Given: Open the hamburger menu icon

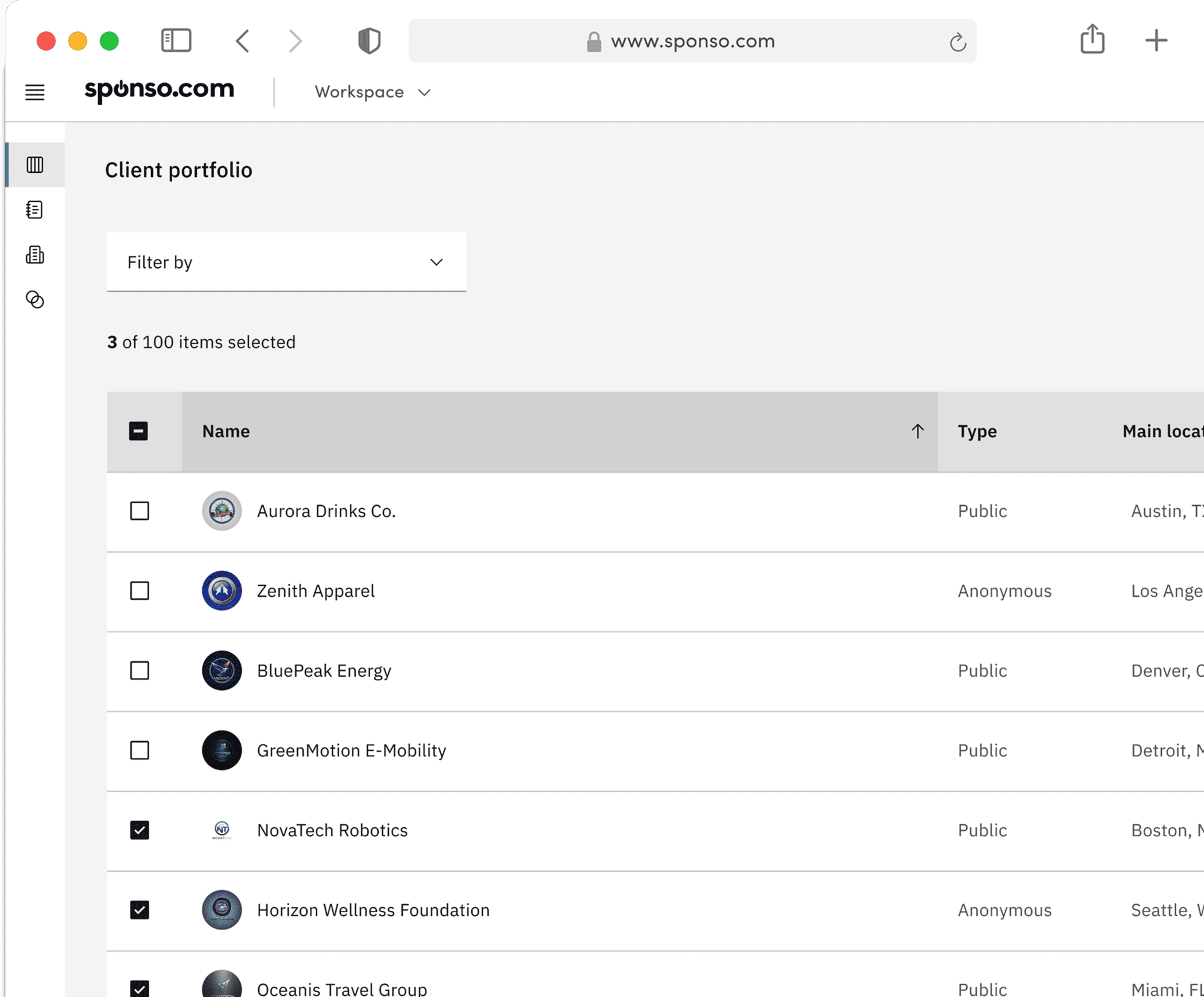Looking at the screenshot, I should click(35, 92).
